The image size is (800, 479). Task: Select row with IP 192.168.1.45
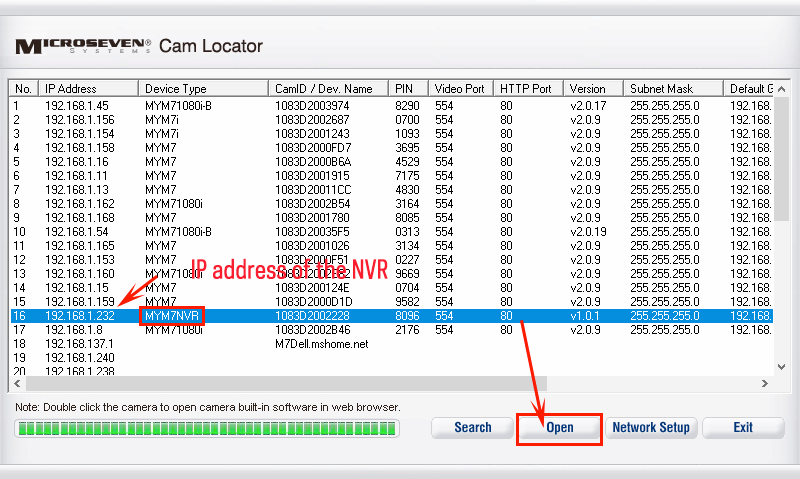[x=391, y=106]
